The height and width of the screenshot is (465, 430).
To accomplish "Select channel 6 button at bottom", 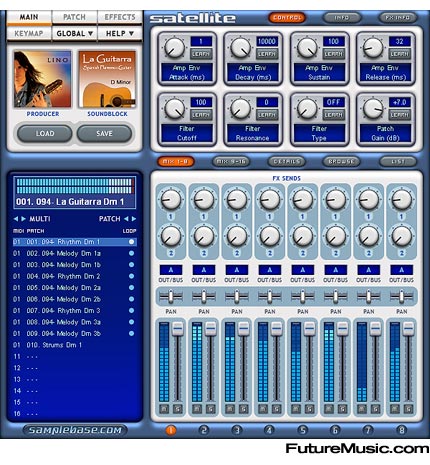I will [335, 430].
